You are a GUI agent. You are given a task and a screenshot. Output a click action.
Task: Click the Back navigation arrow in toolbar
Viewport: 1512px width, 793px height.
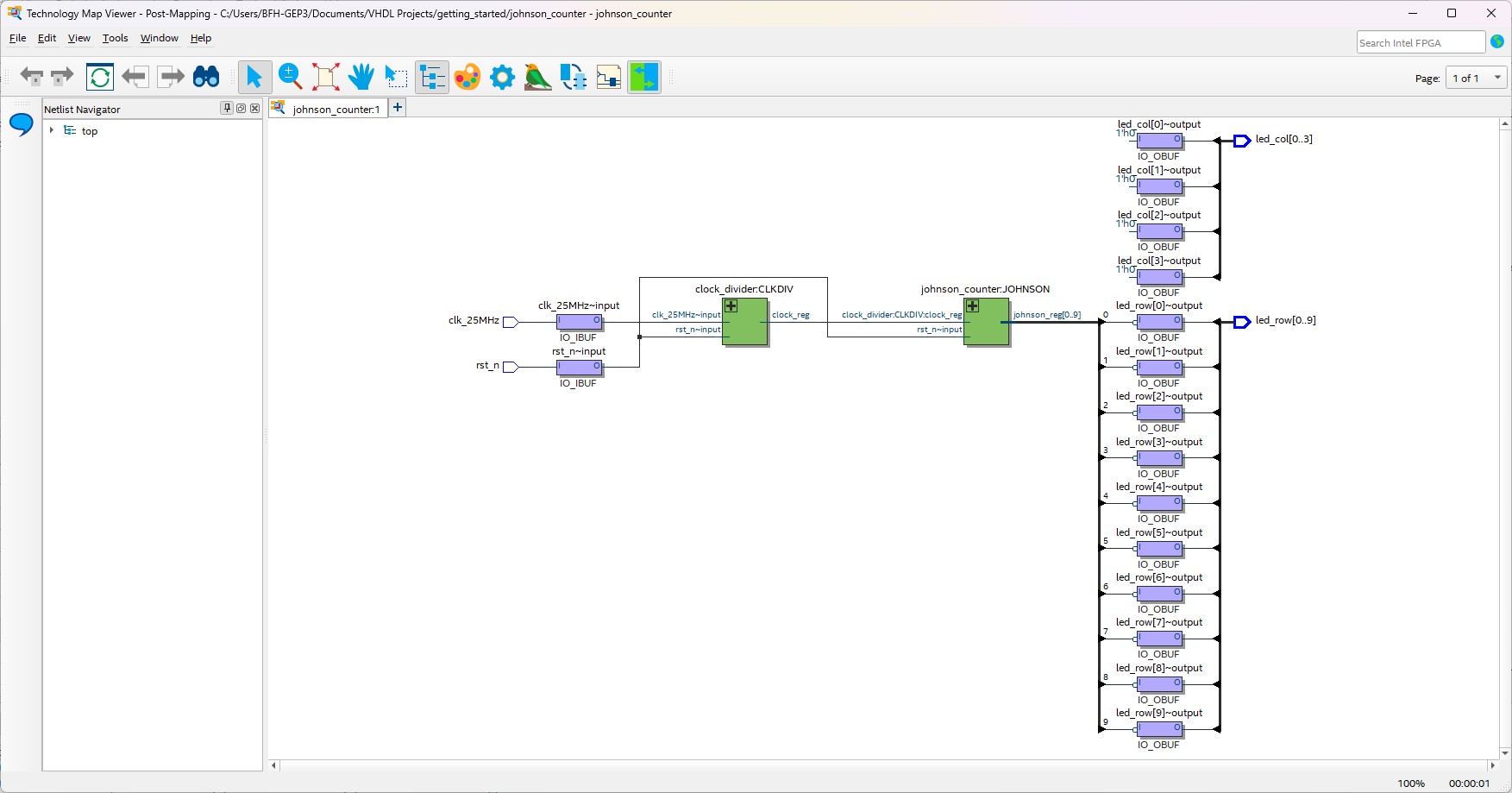click(x=32, y=77)
